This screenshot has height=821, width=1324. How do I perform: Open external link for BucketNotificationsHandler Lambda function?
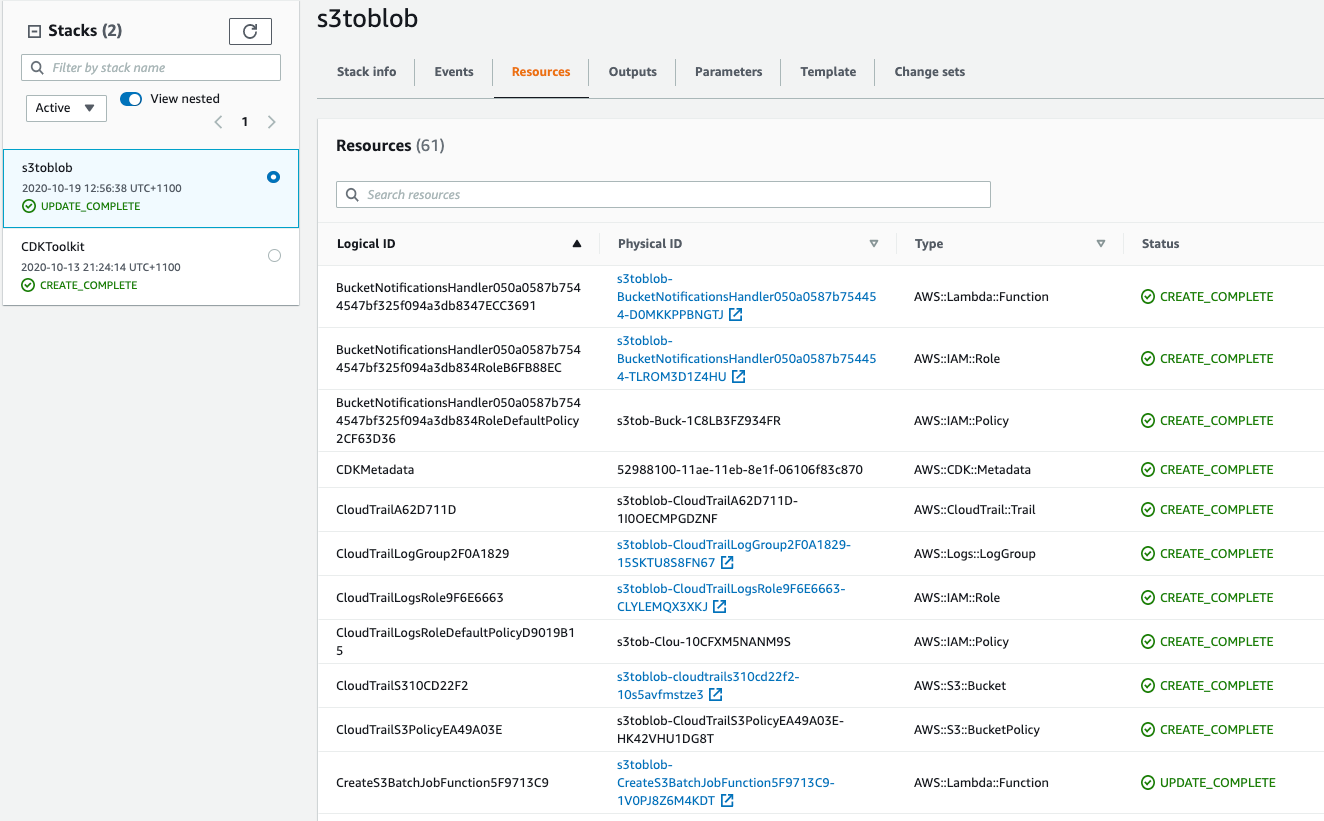736,315
